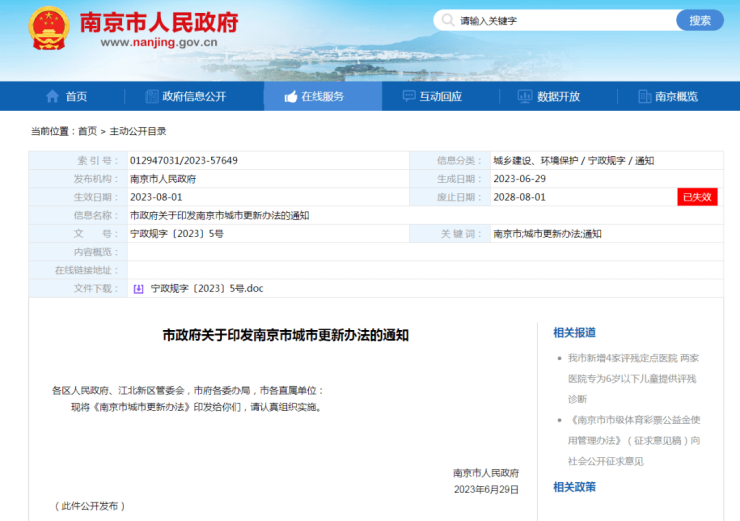The width and height of the screenshot is (740, 521).
Task: Click the 政府信息公开 document icon
Action: point(152,97)
